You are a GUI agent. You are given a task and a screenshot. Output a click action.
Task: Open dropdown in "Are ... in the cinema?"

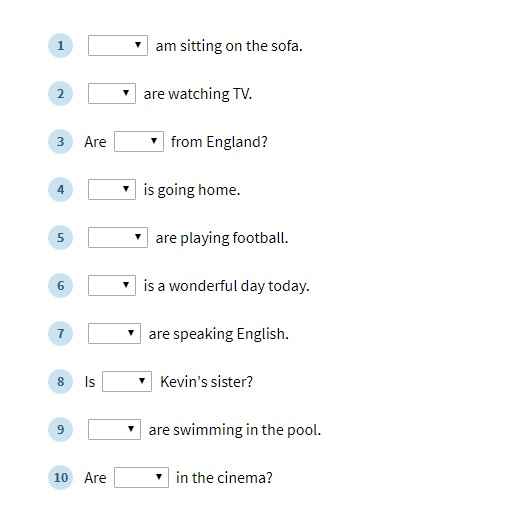(141, 477)
